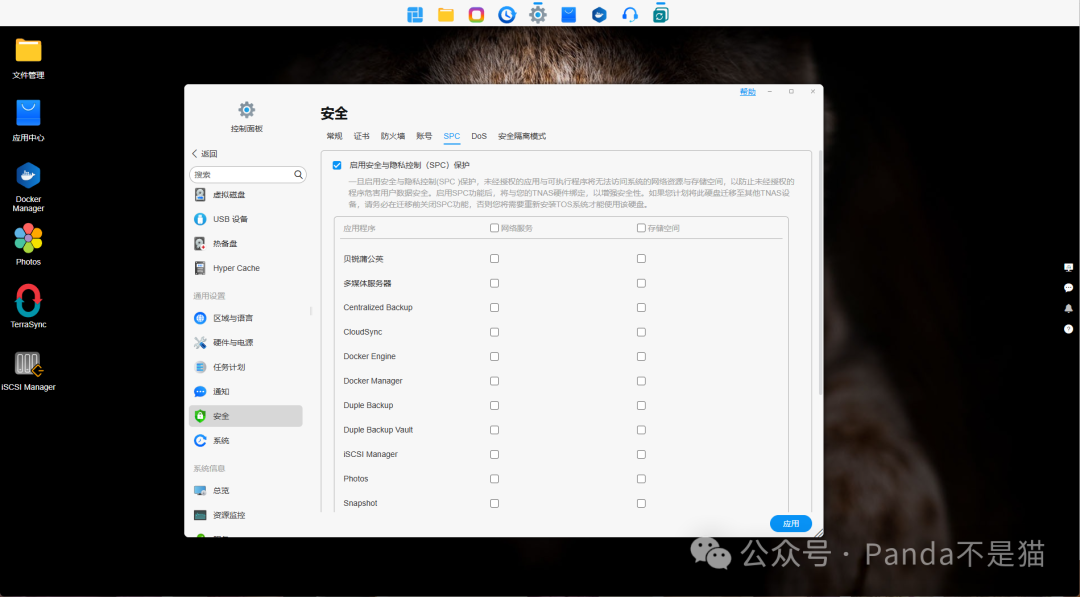Open 帮助 from the window title bar
Screen dimensions: 1080x597
[747, 91]
